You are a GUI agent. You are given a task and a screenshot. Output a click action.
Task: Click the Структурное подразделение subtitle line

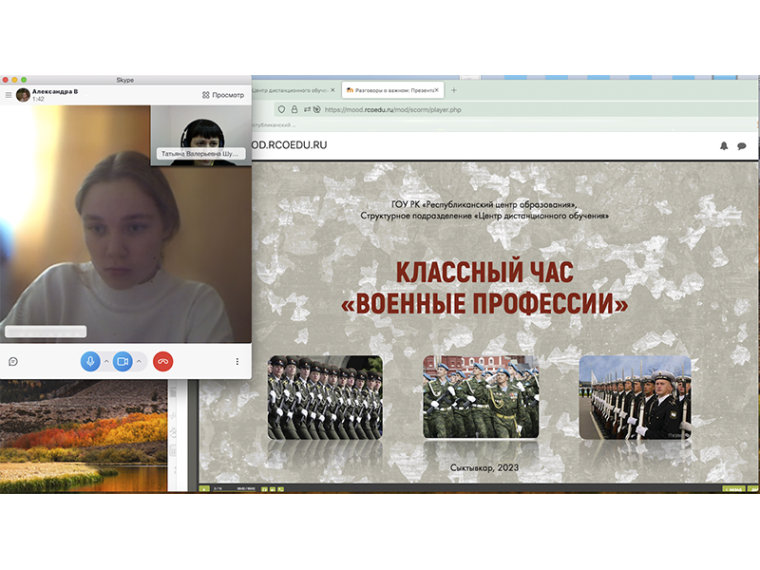(x=485, y=216)
